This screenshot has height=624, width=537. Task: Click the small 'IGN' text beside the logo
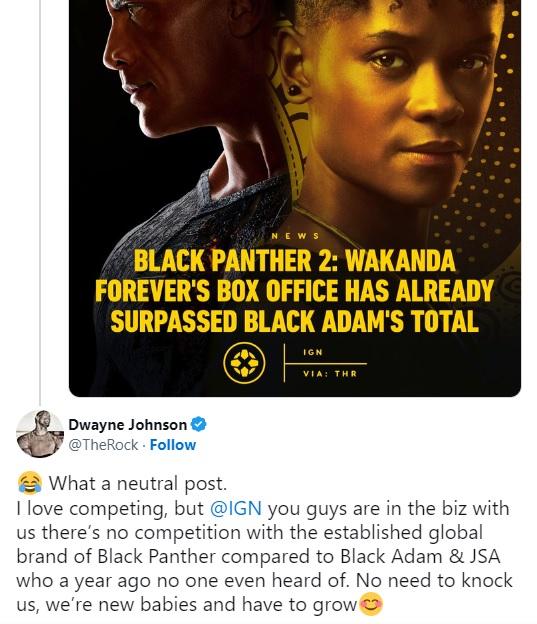pos(313,352)
